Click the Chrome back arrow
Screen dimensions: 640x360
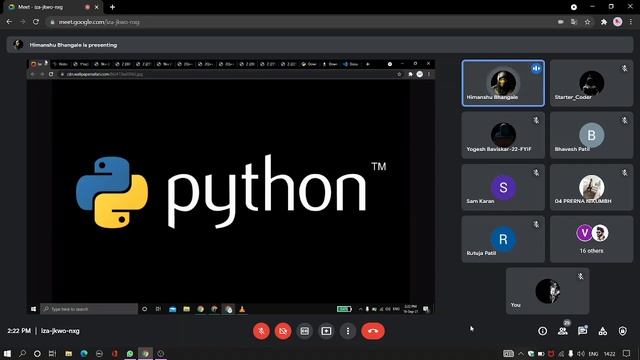(9, 22)
